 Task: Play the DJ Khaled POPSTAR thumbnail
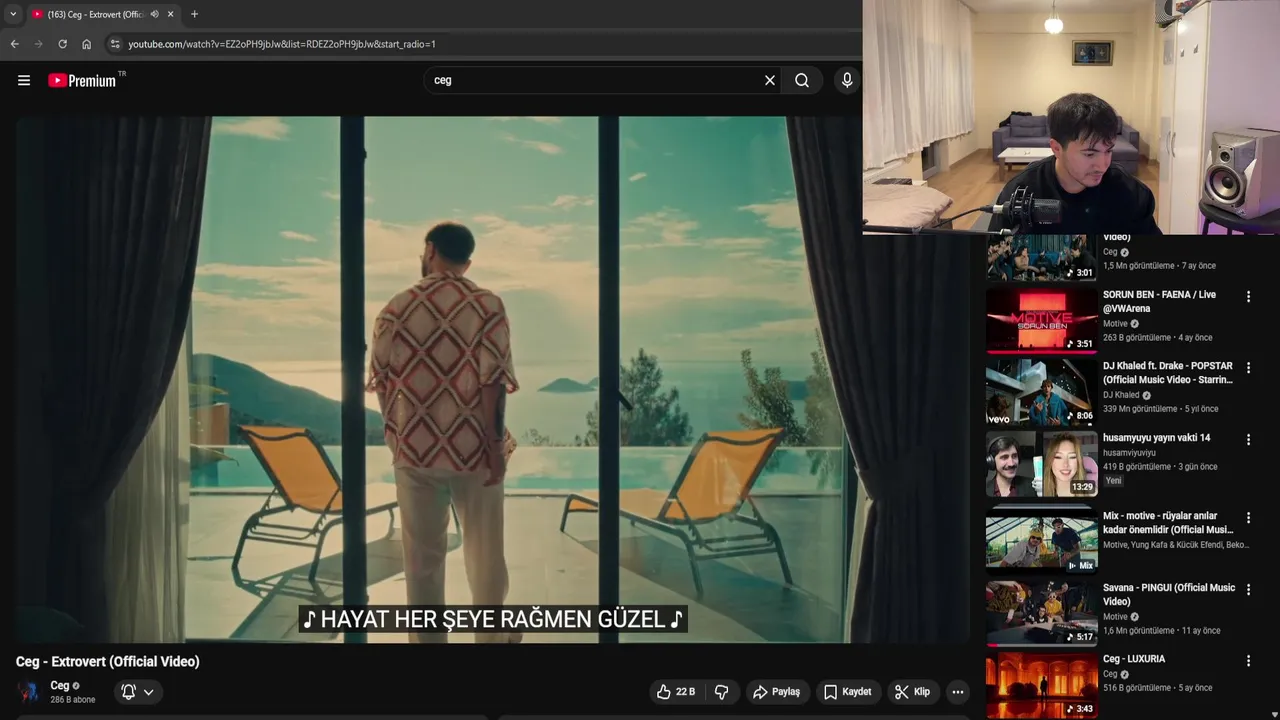coord(1041,392)
